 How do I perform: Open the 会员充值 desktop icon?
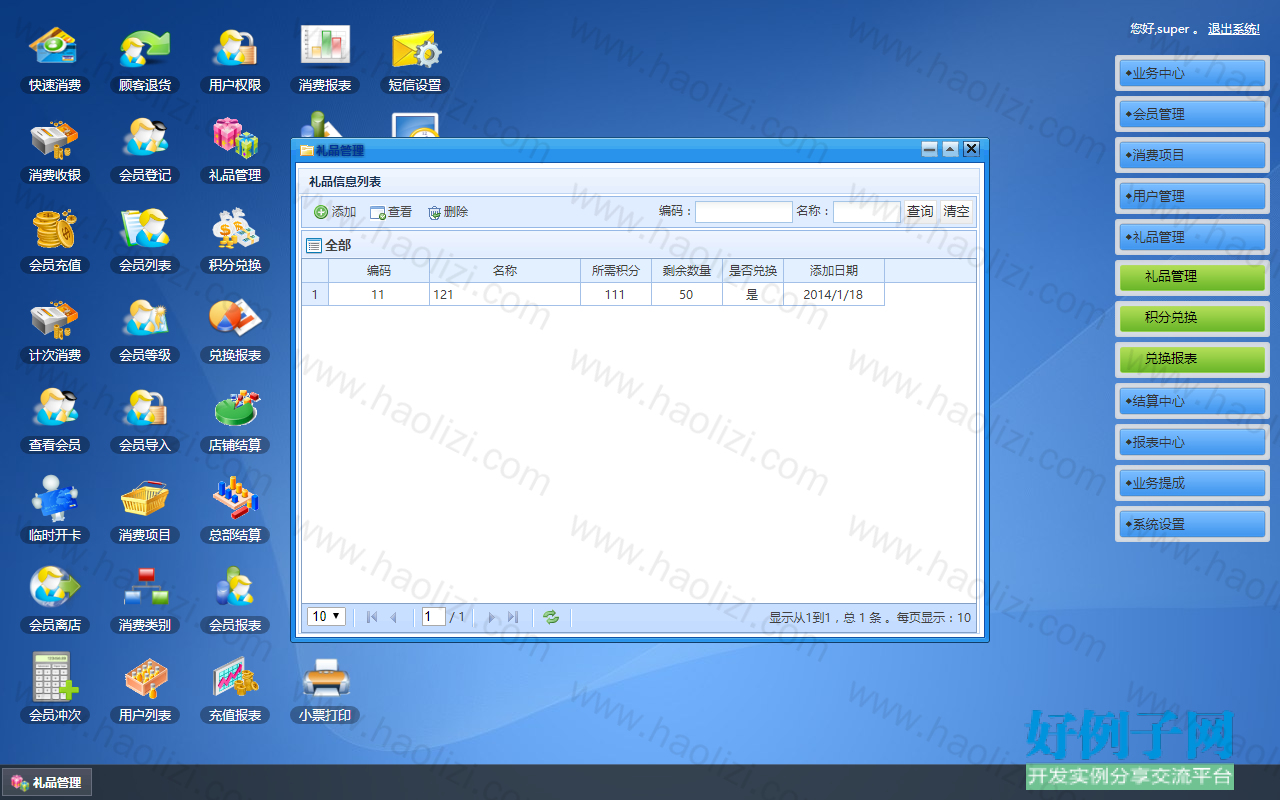pos(55,240)
